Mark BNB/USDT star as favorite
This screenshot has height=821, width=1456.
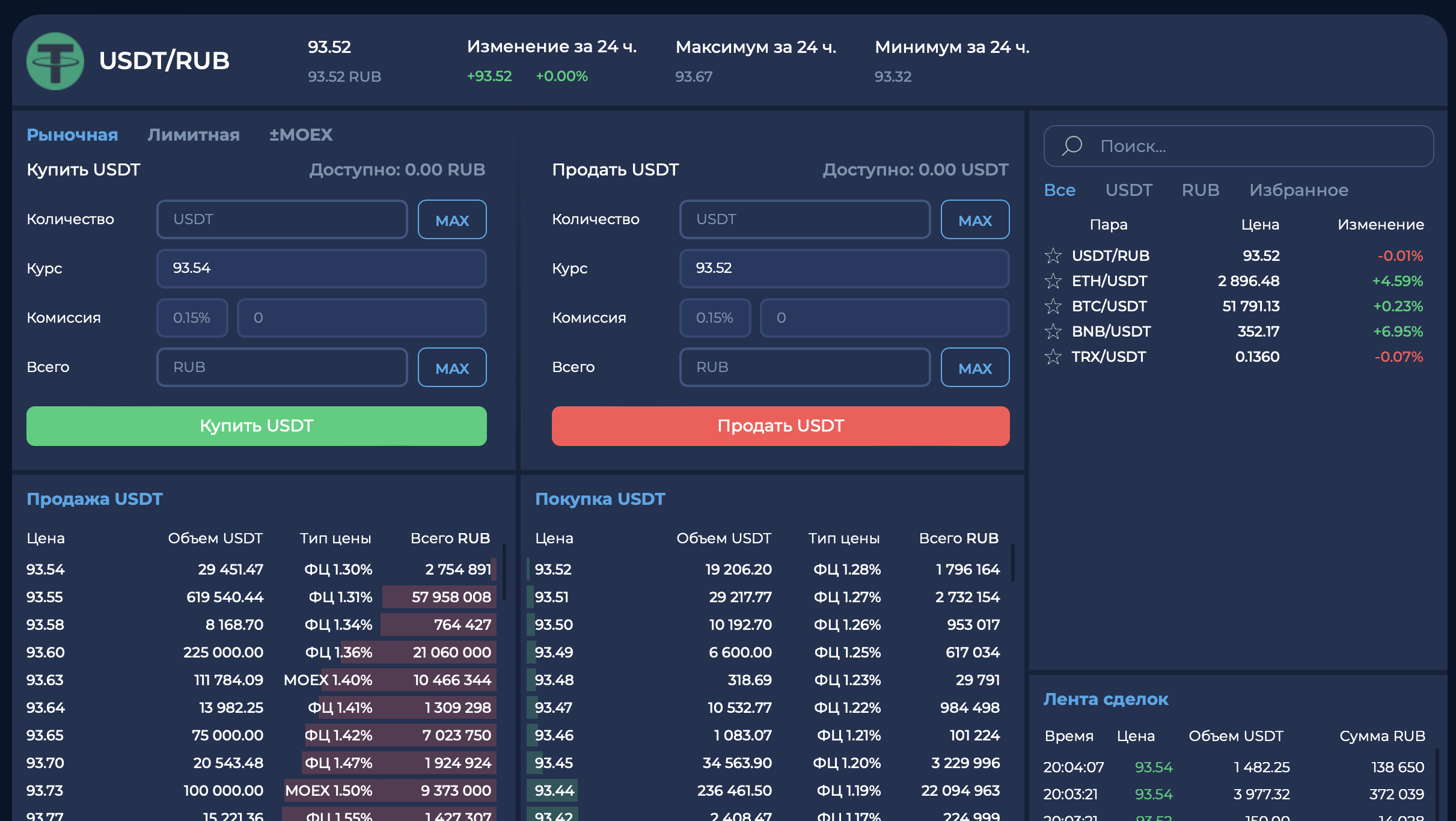(x=1053, y=332)
